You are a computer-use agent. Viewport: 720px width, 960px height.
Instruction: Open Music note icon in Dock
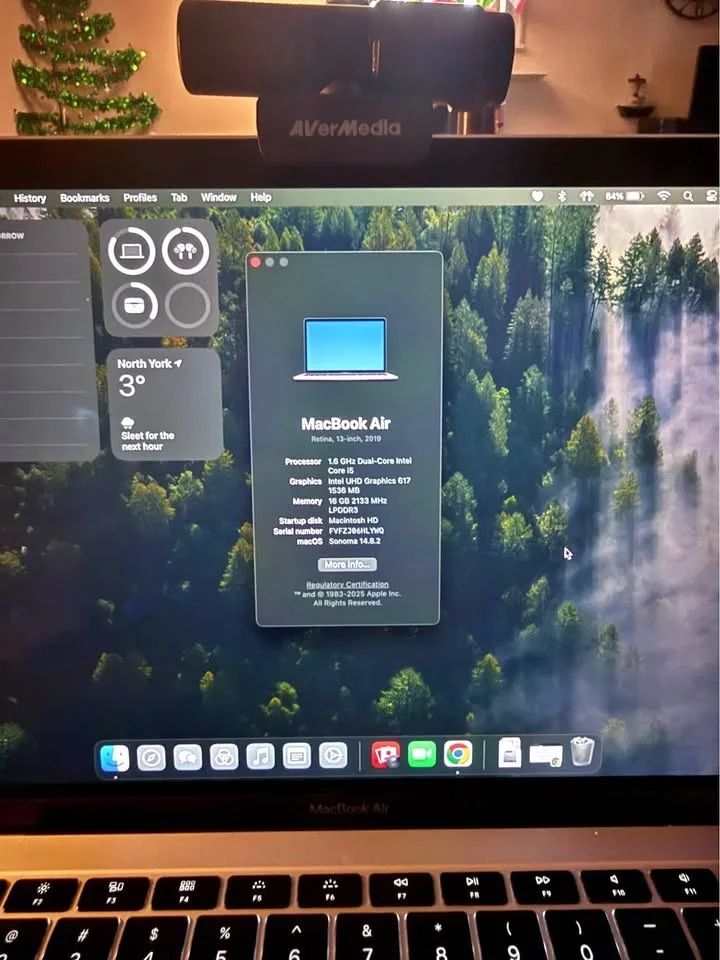[260, 757]
